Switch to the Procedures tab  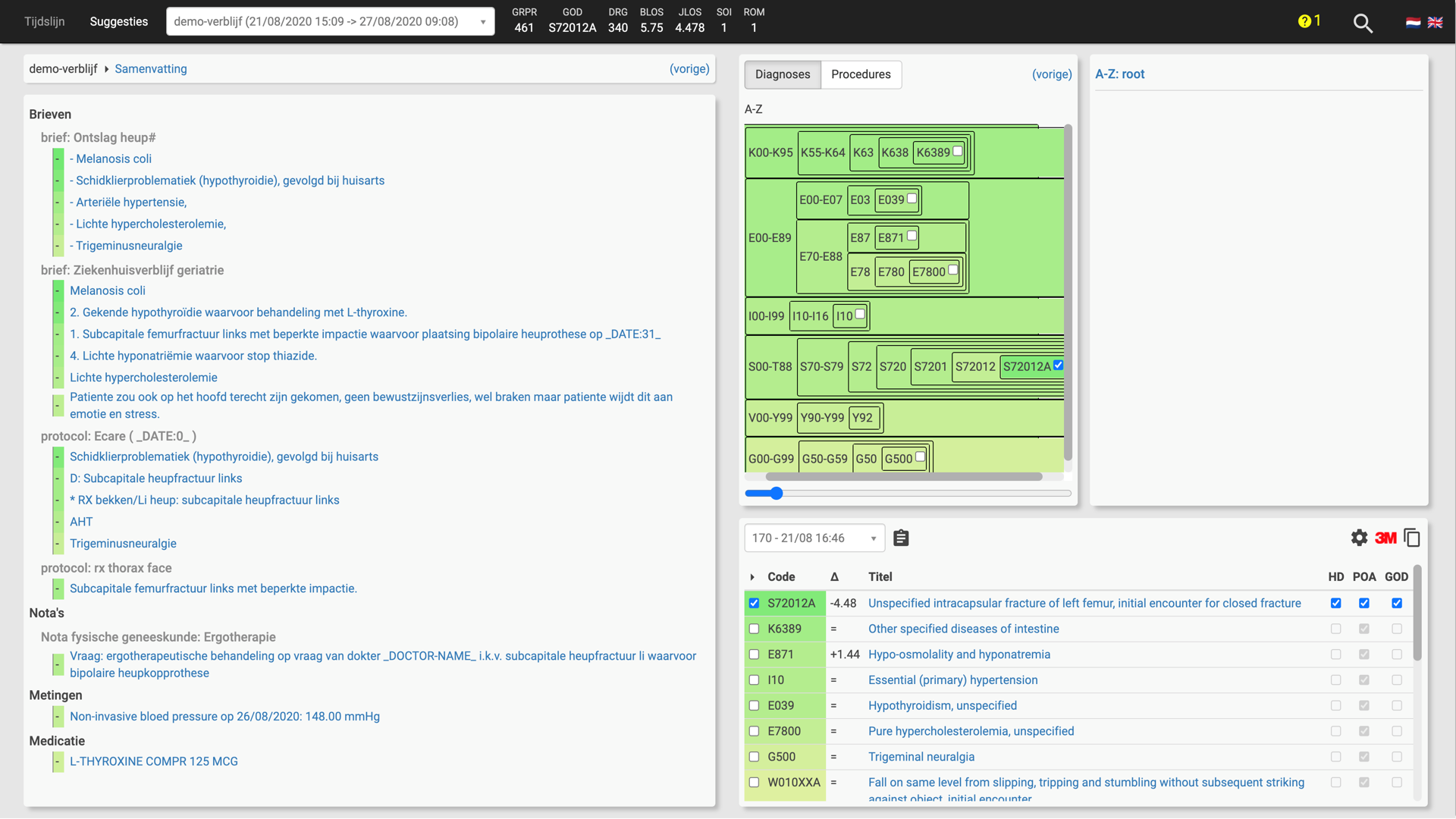coord(861,74)
